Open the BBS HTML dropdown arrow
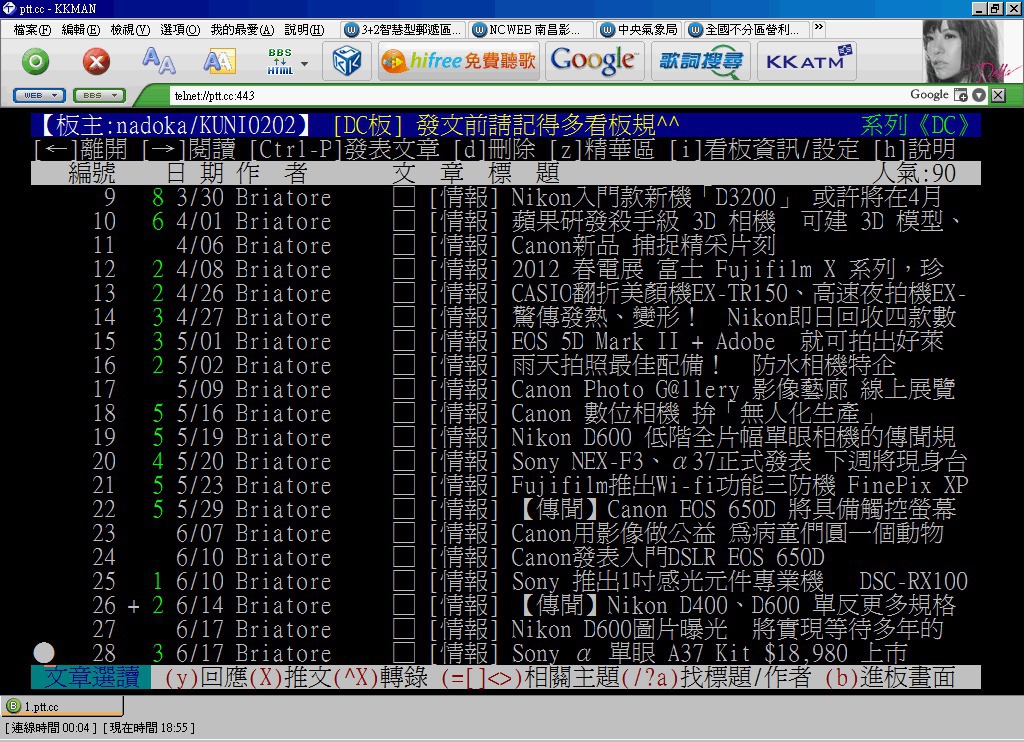 (x=304, y=63)
